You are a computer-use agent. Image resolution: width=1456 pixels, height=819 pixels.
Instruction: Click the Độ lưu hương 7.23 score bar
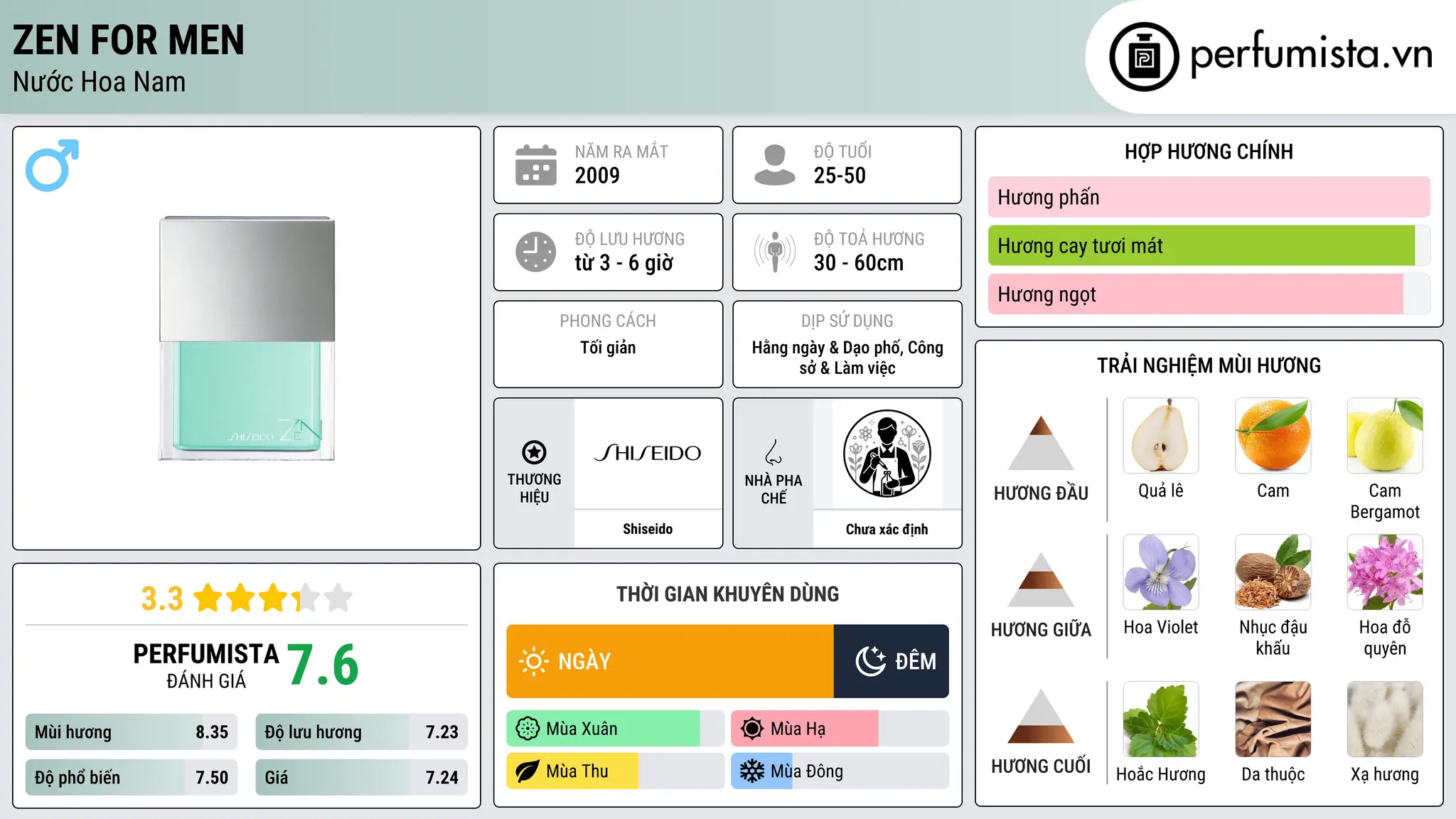point(361,732)
